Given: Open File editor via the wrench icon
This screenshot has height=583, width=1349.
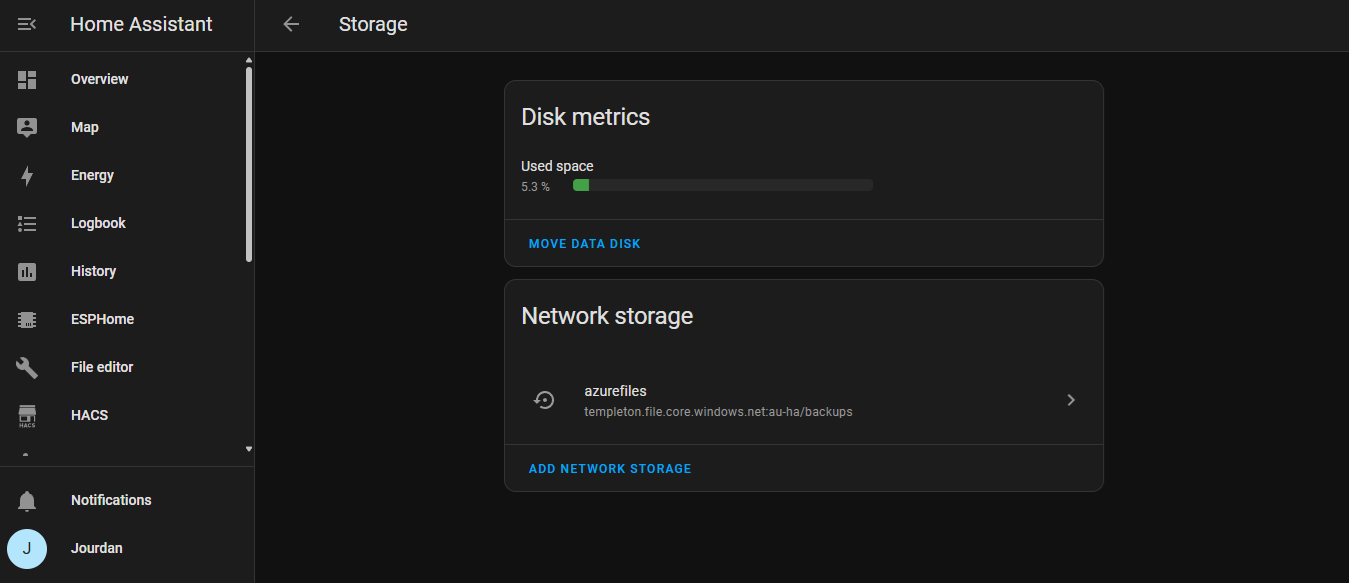Looking at the screenshot, I should pyautogui.click(x=27, y=367).
